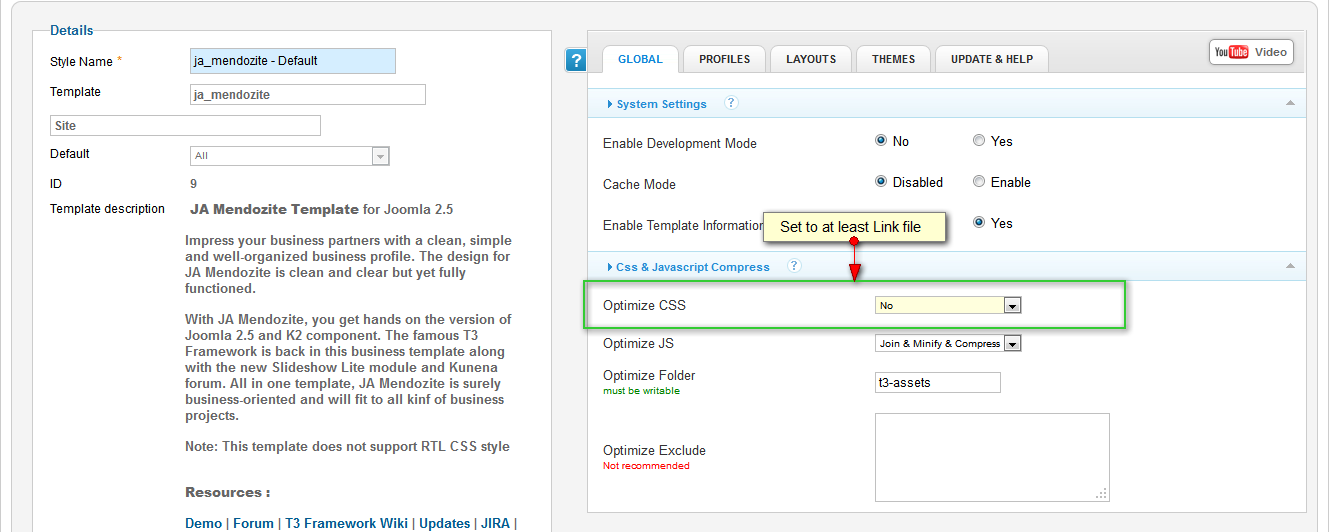Click the Style Name text field
The height and width of the screenshot is (532, 1331).
(293, 61)
